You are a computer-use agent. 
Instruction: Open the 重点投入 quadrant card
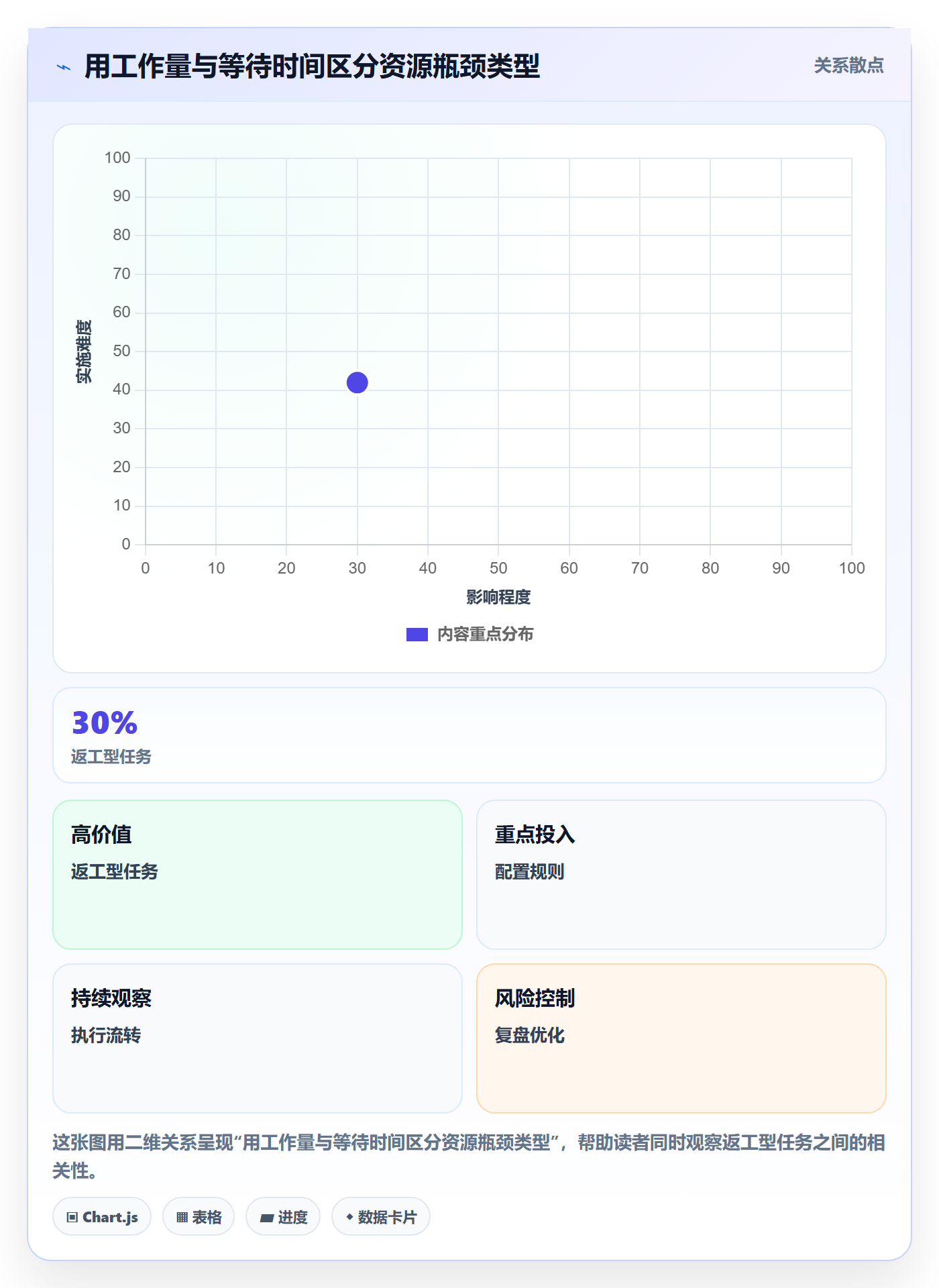(681, 875)
